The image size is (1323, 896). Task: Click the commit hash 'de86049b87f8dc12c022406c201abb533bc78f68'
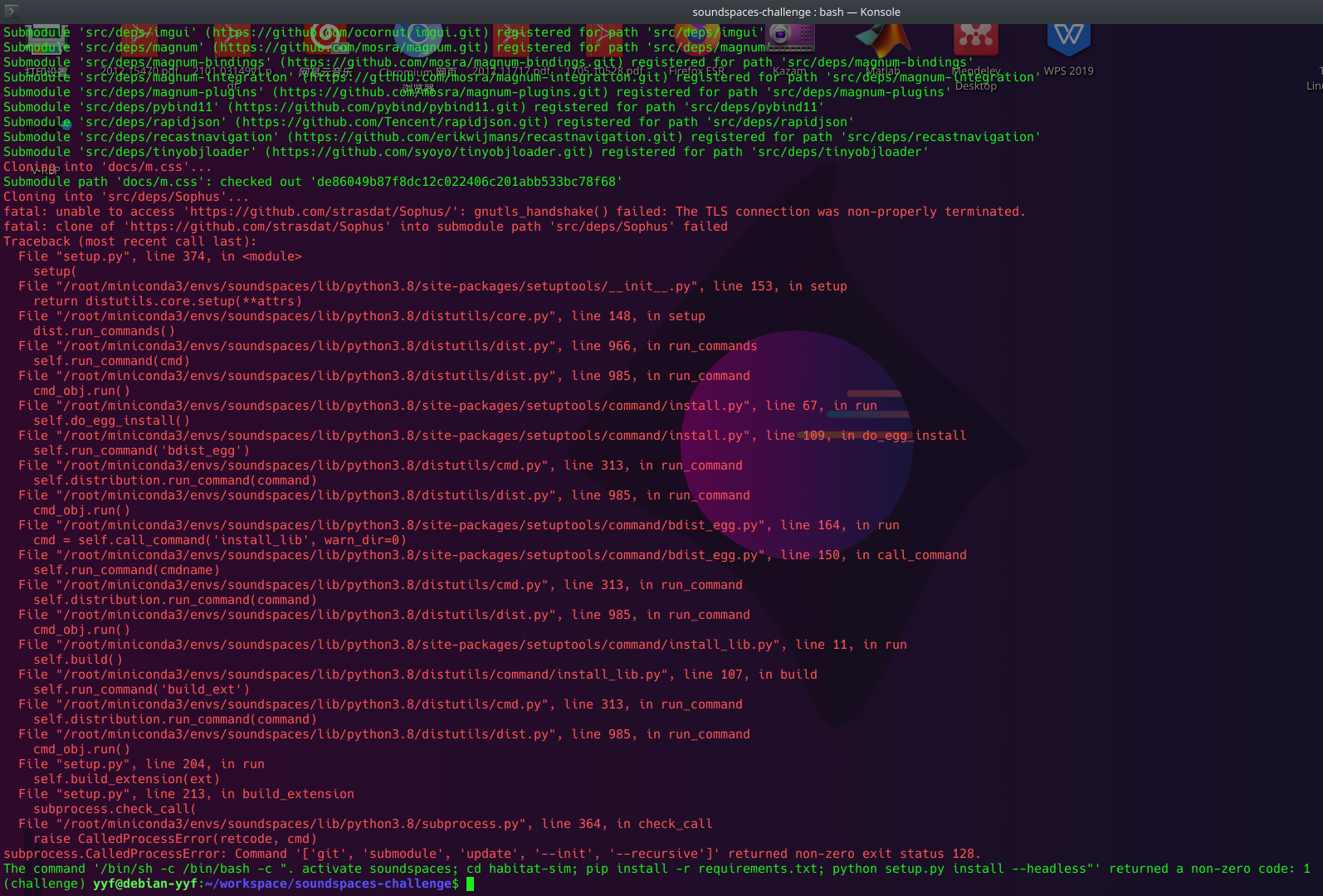(x=466, y=182)
